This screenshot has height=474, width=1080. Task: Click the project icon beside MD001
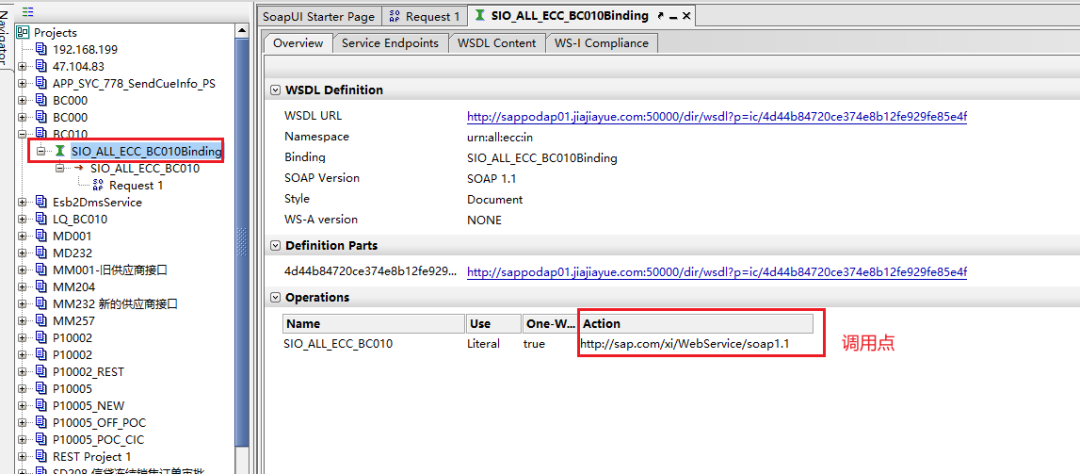coord(41,236)
